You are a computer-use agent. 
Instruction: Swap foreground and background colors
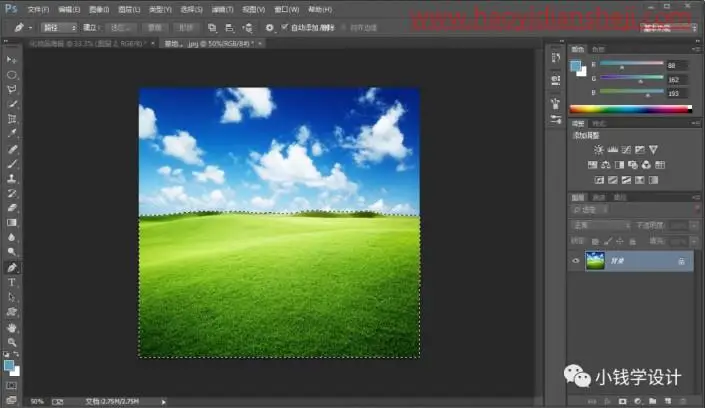coord(16,354)
